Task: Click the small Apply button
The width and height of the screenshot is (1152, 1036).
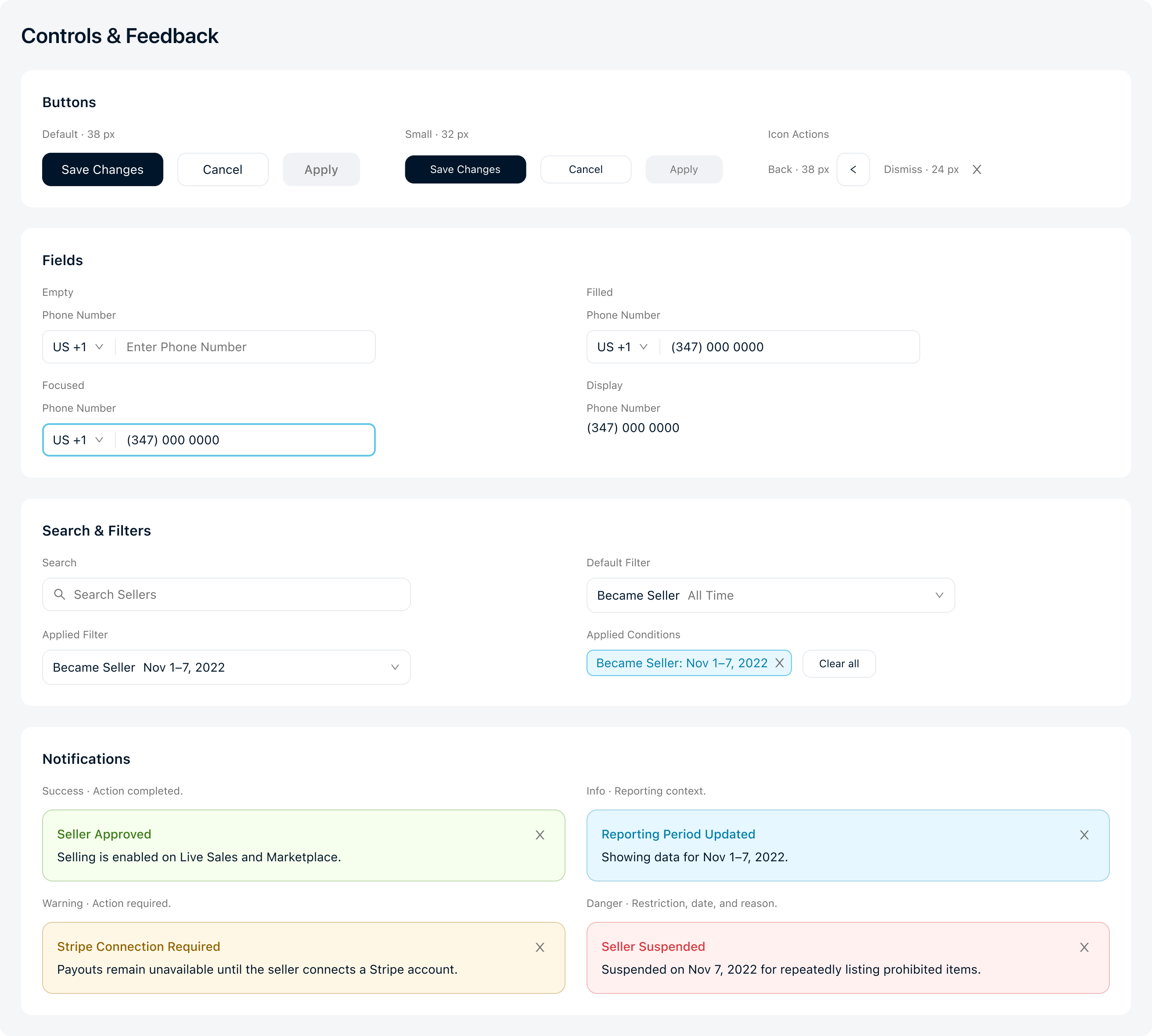Action: tap(684, 169)
